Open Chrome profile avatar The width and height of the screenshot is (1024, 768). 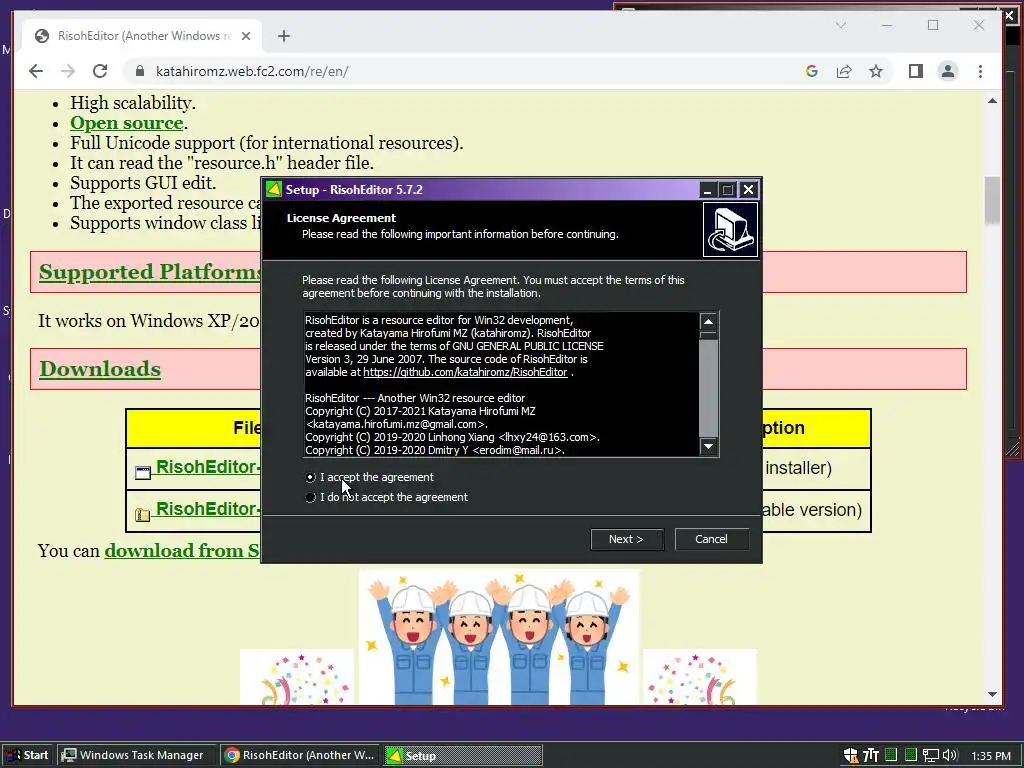pyautogui.click(x=948, y=71)
